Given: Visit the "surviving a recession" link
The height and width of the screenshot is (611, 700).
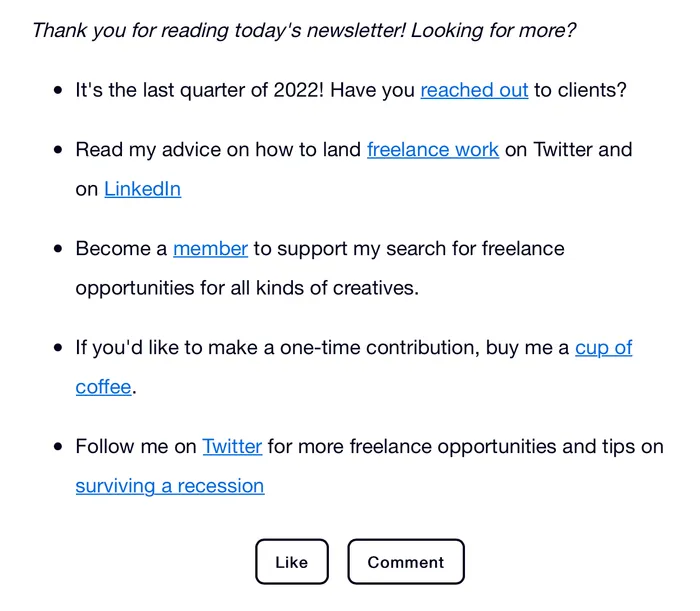Looking at the screenshot, I should [170, 486].
